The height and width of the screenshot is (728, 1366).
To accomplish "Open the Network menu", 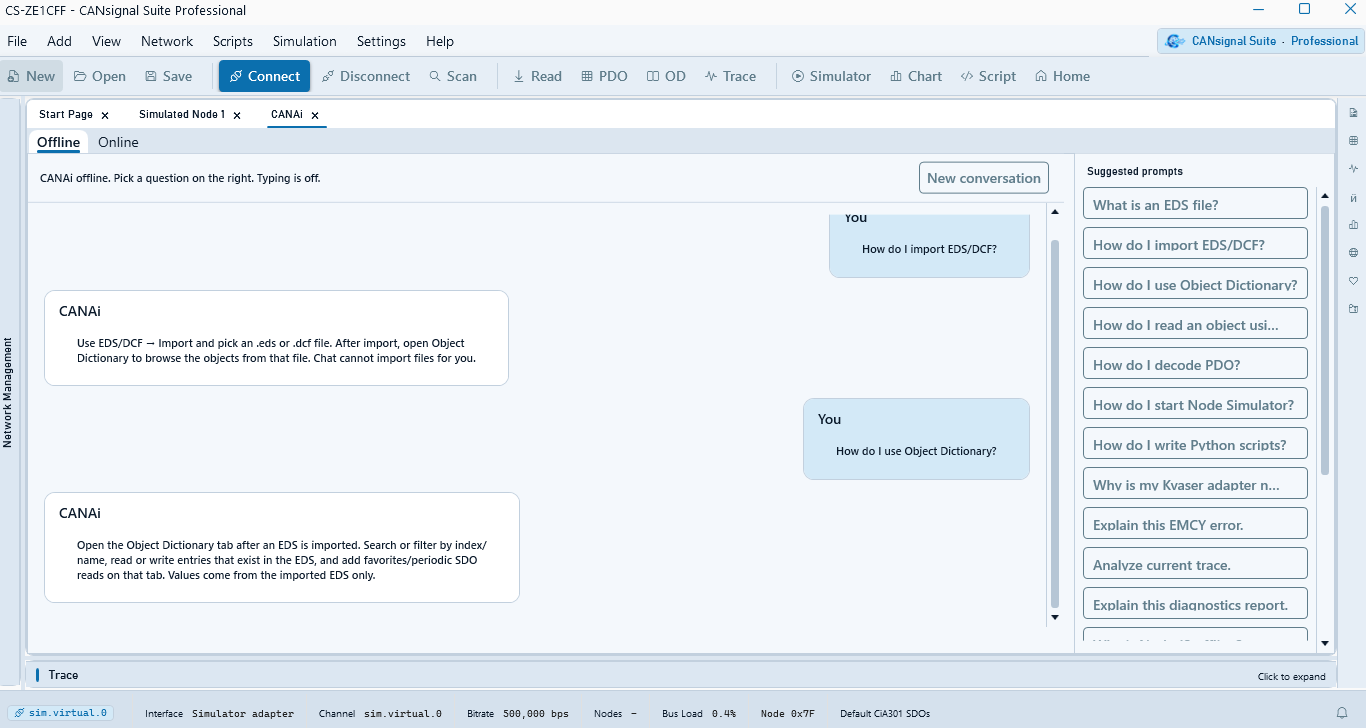I will [x=167, y=41].
